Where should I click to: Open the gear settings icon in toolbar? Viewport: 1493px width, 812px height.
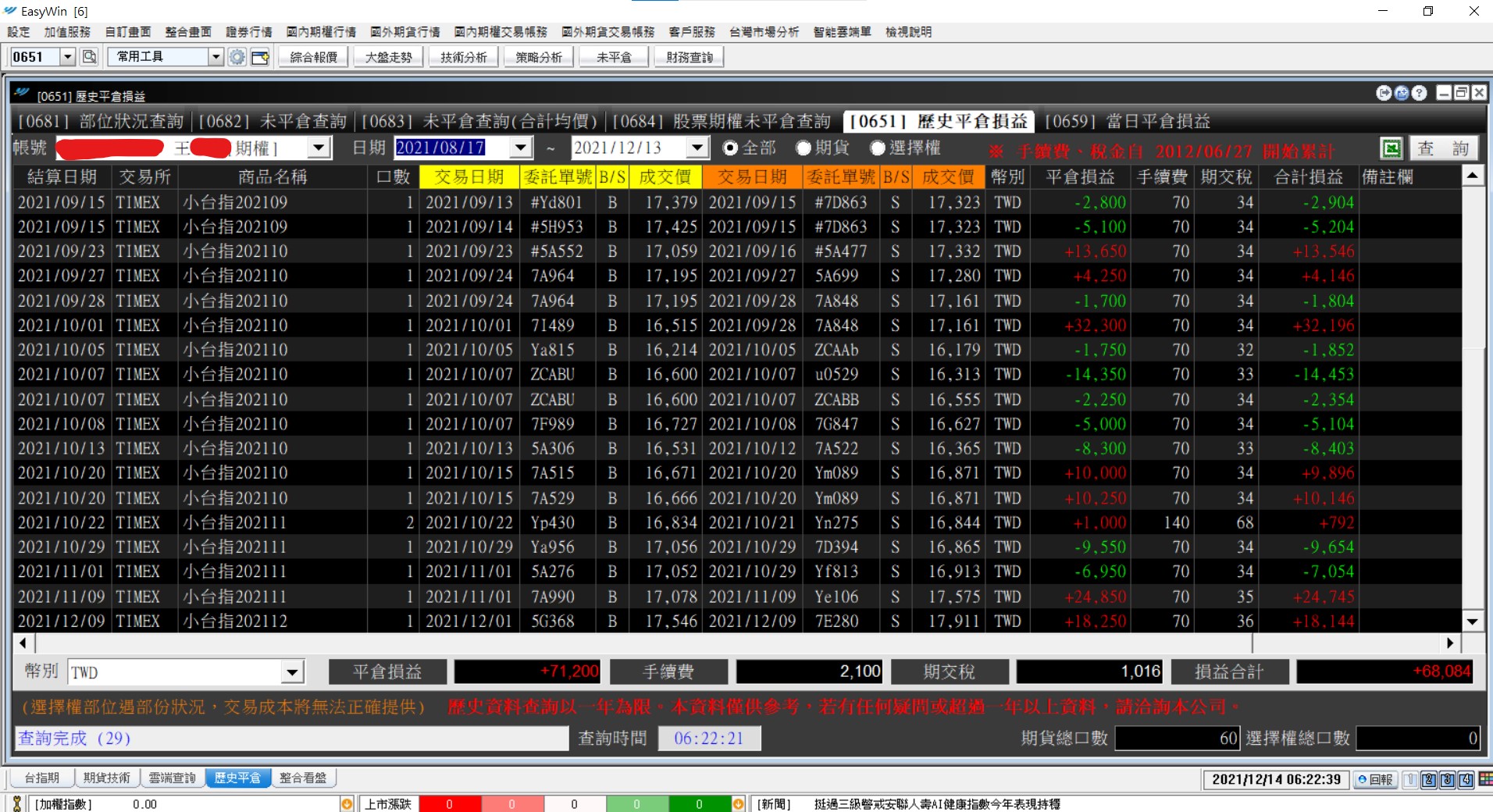[237, 57]
